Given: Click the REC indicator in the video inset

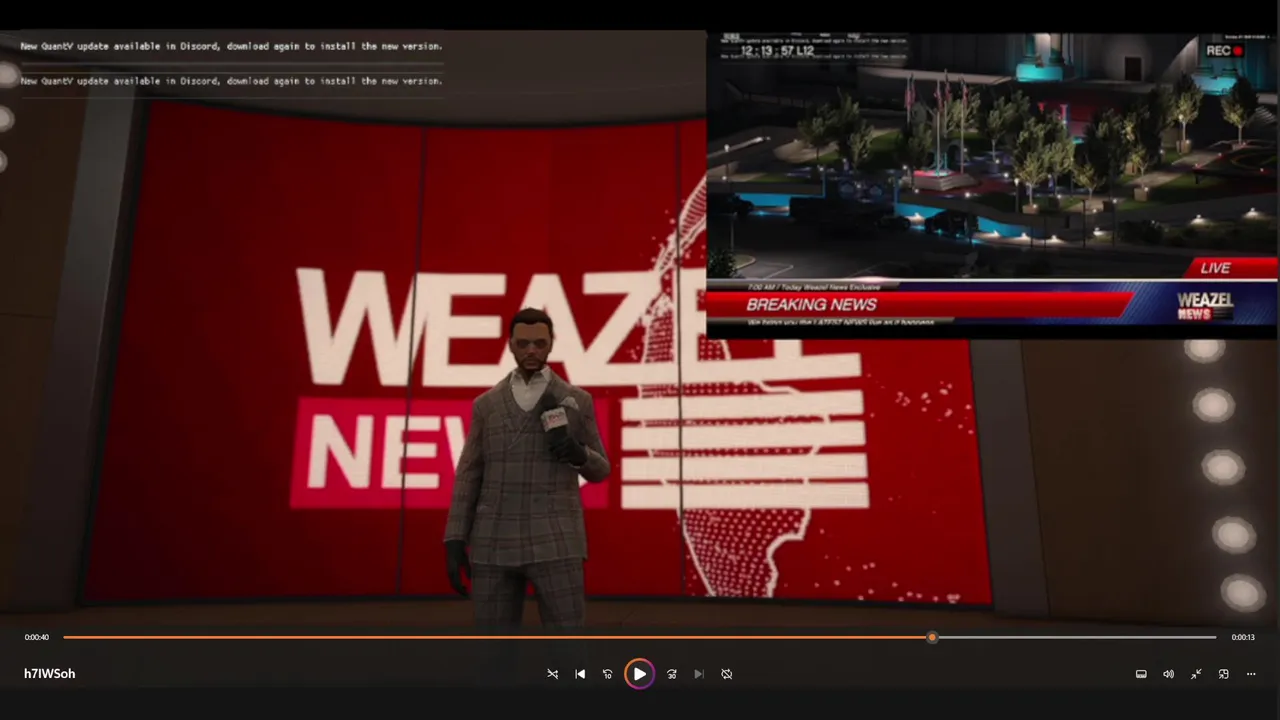Looking at the screenshot, I should pyautogui.click(x=1224, y=51).
